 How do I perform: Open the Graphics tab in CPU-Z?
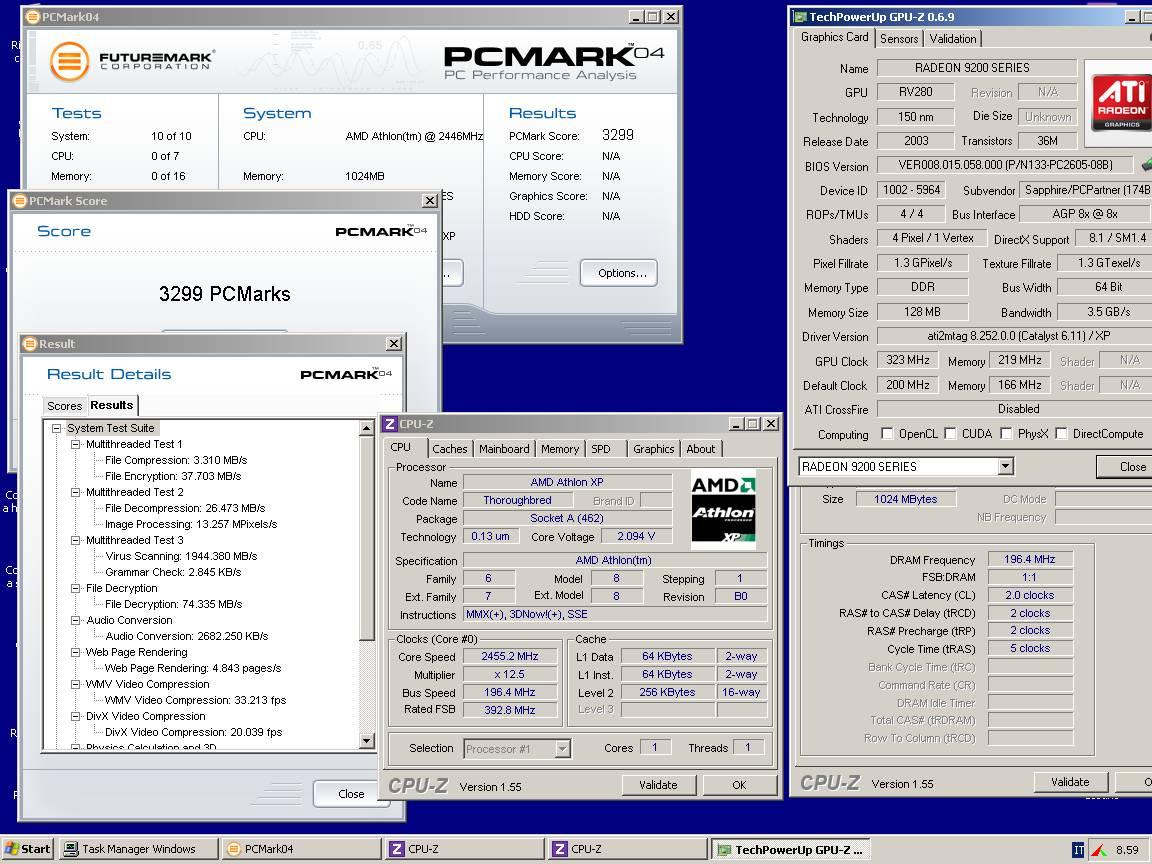653,449
